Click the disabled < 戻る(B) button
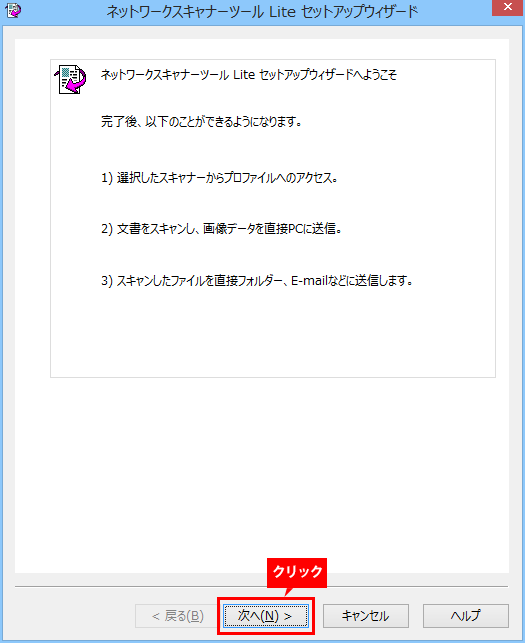 pos(178,616)
